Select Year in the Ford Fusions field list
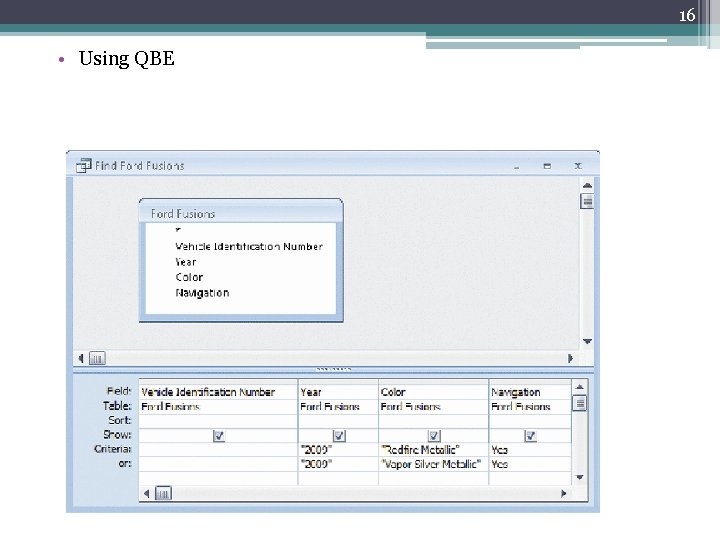The image size is (720, 540). click(x=186, y=262)
